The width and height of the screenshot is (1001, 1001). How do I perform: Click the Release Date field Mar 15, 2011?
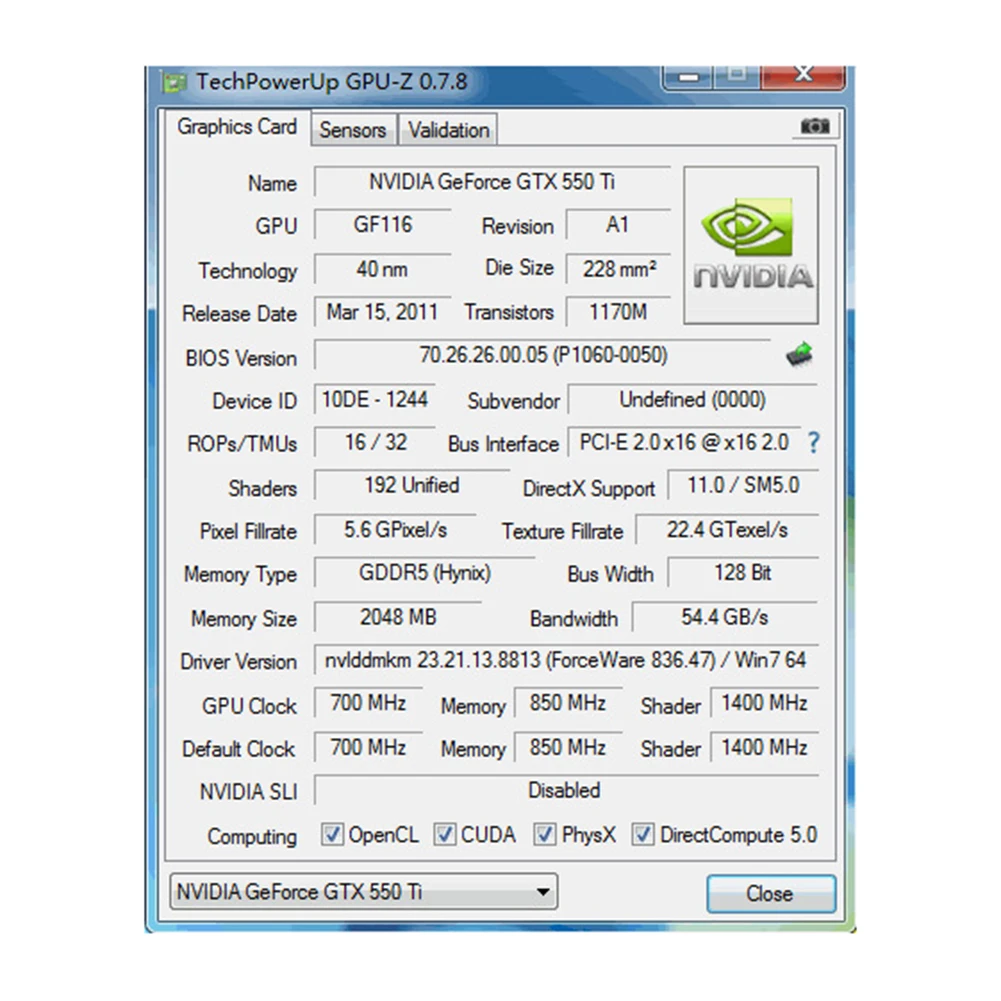pos(383,312)
